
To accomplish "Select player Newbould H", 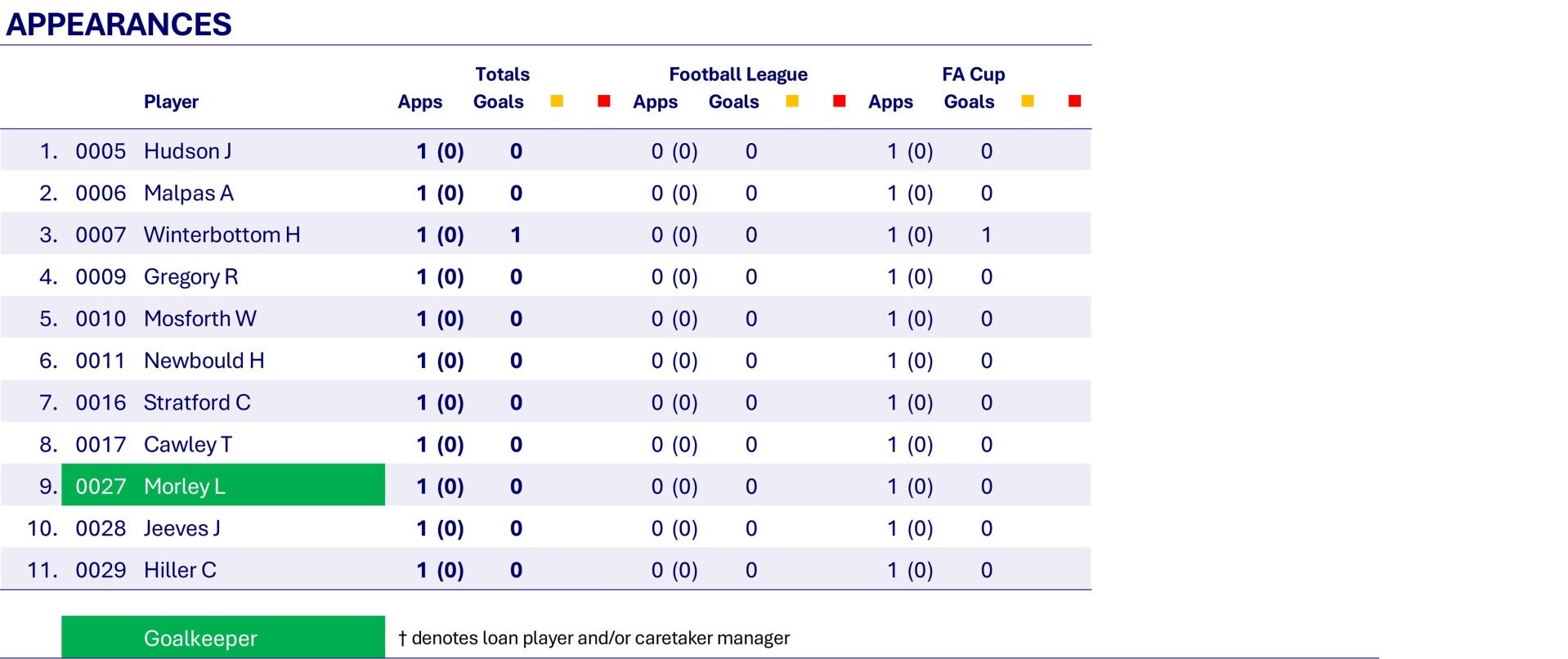I will [204, 361].
